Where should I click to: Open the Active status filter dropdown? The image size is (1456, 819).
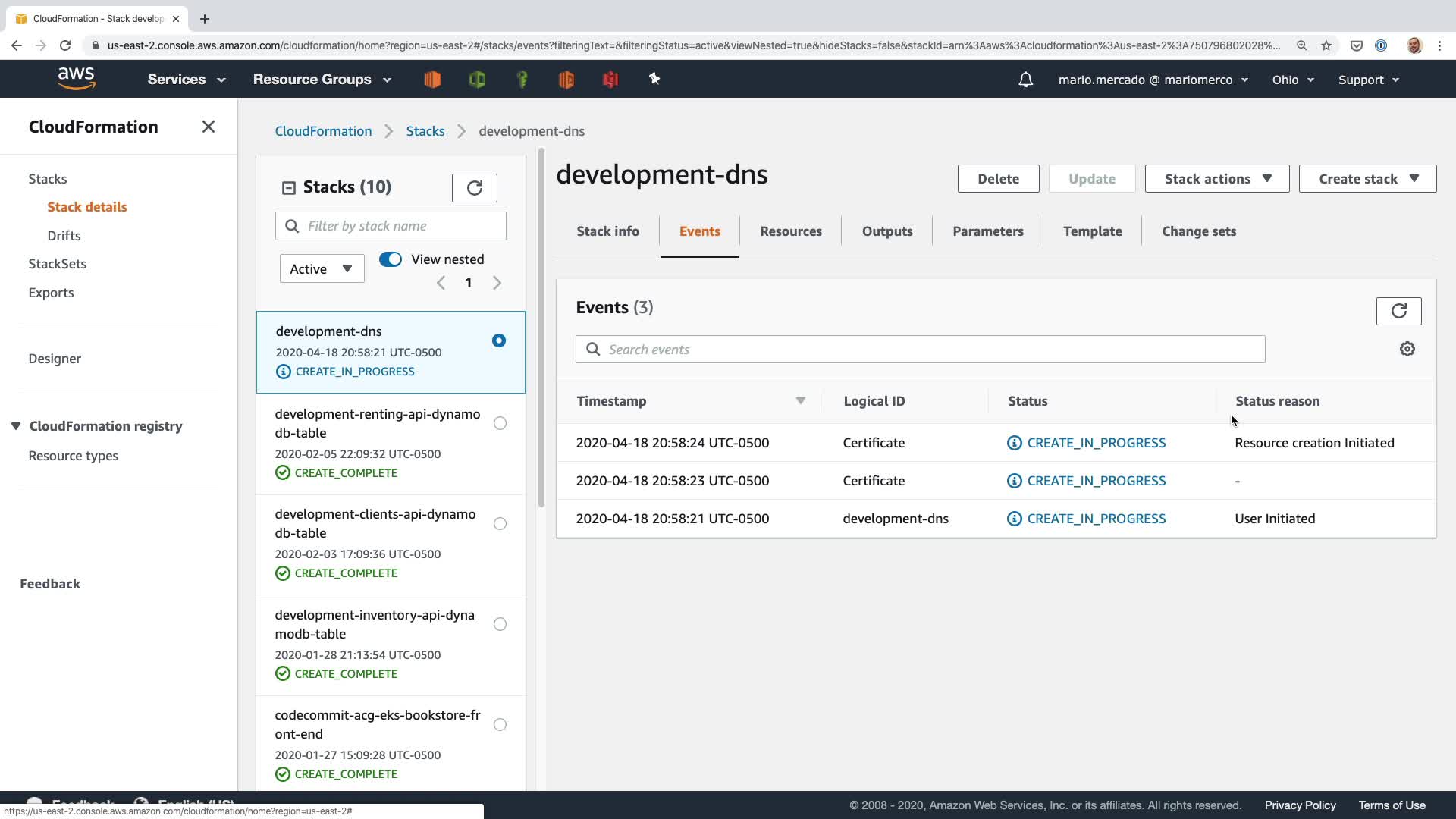coord(322,268)
